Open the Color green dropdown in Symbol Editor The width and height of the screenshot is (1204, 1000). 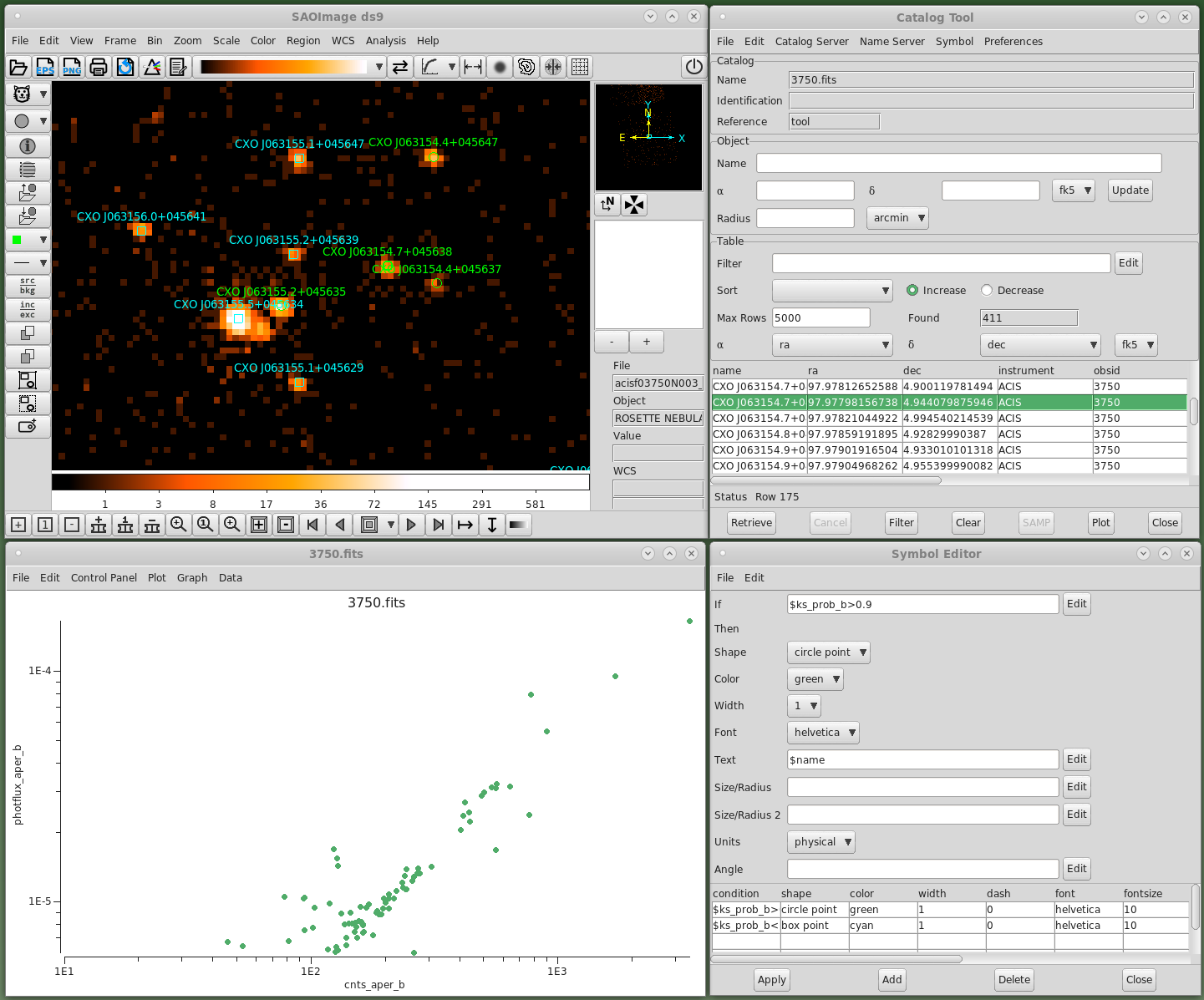point(815,679)
